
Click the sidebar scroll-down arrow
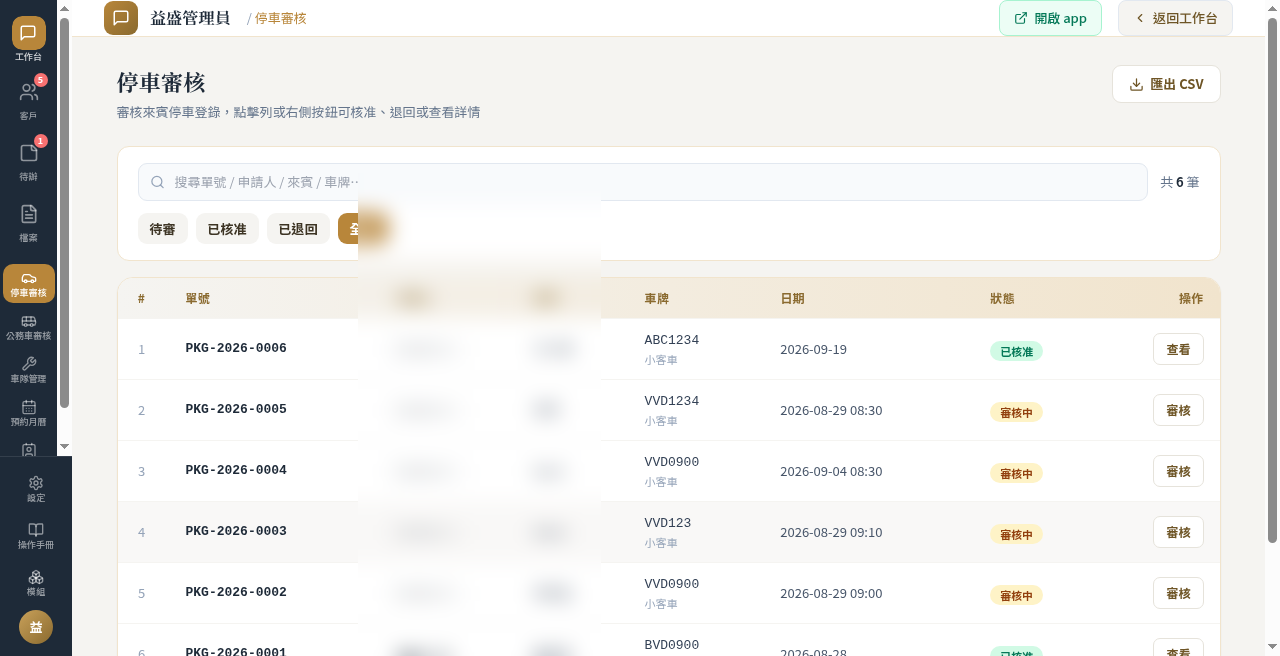click(x=65, y=446)
